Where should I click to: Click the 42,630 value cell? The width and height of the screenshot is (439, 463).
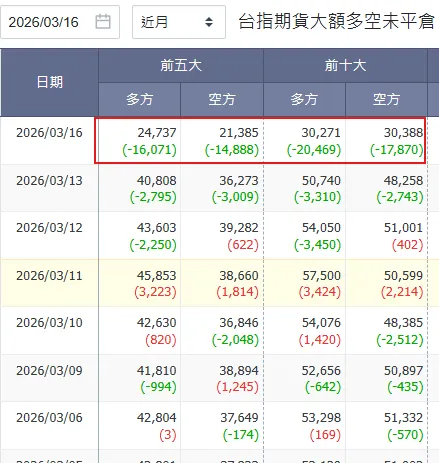[x=139, y=330]
